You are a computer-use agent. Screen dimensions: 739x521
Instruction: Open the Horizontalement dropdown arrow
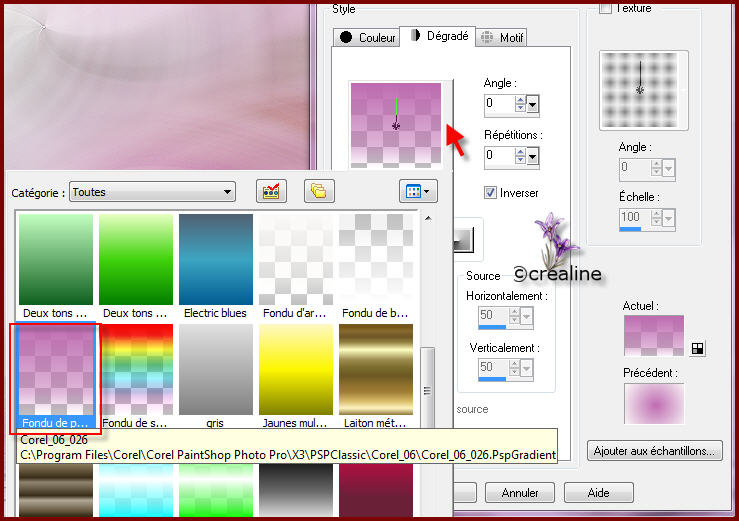526,316
